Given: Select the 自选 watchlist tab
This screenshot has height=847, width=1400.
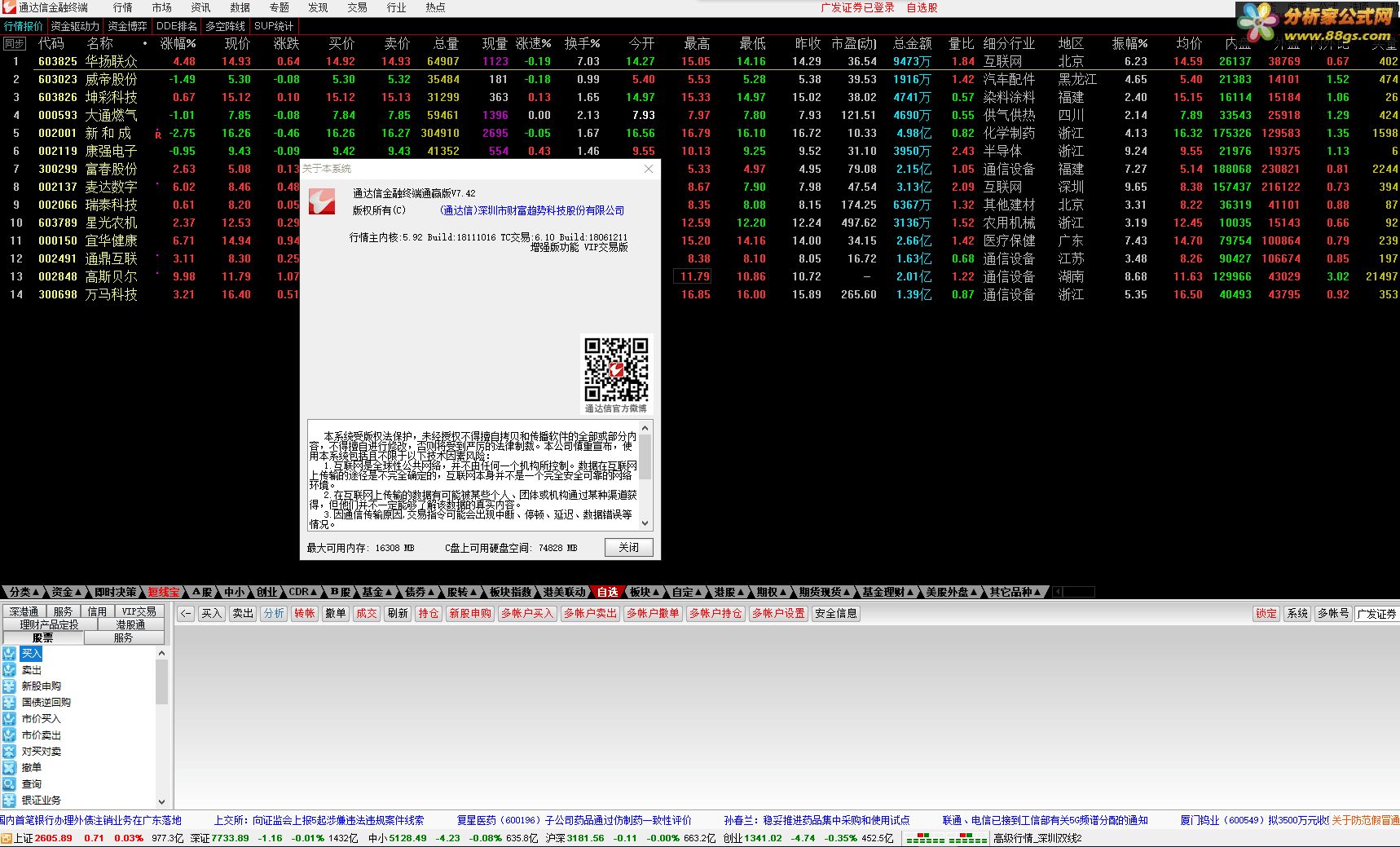Looking at the screenshot, I should point(608,592).
